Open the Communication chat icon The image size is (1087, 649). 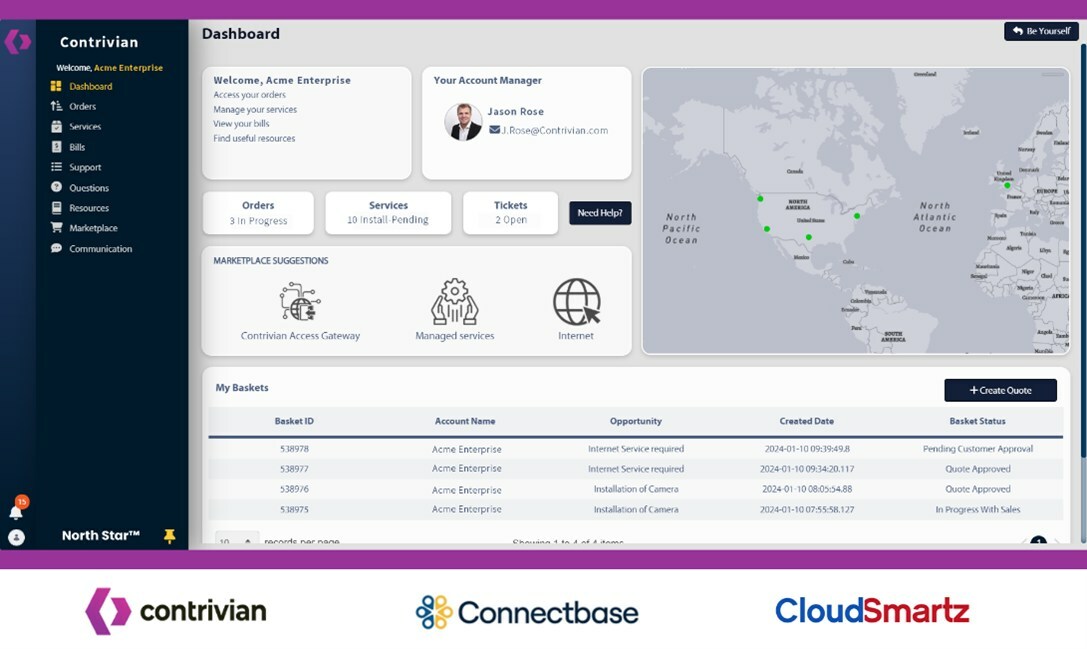click(56, 248)
